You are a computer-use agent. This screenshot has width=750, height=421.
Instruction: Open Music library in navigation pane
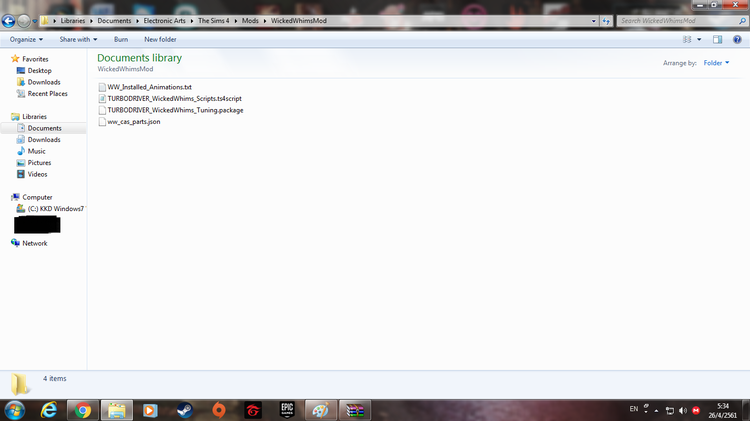(32, 151)
